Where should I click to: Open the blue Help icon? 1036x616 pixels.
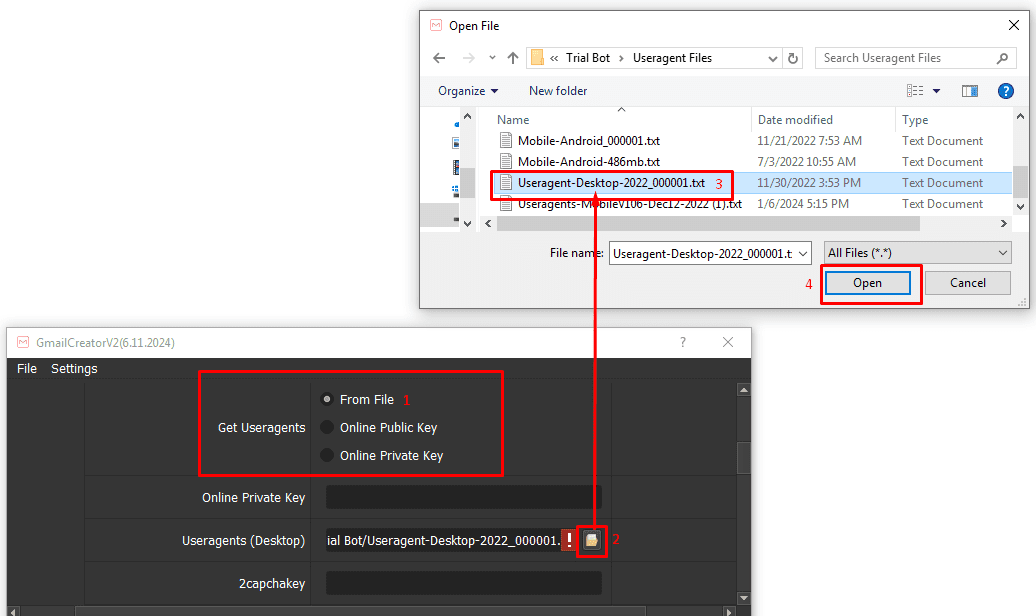click(x=1006, y=91)
